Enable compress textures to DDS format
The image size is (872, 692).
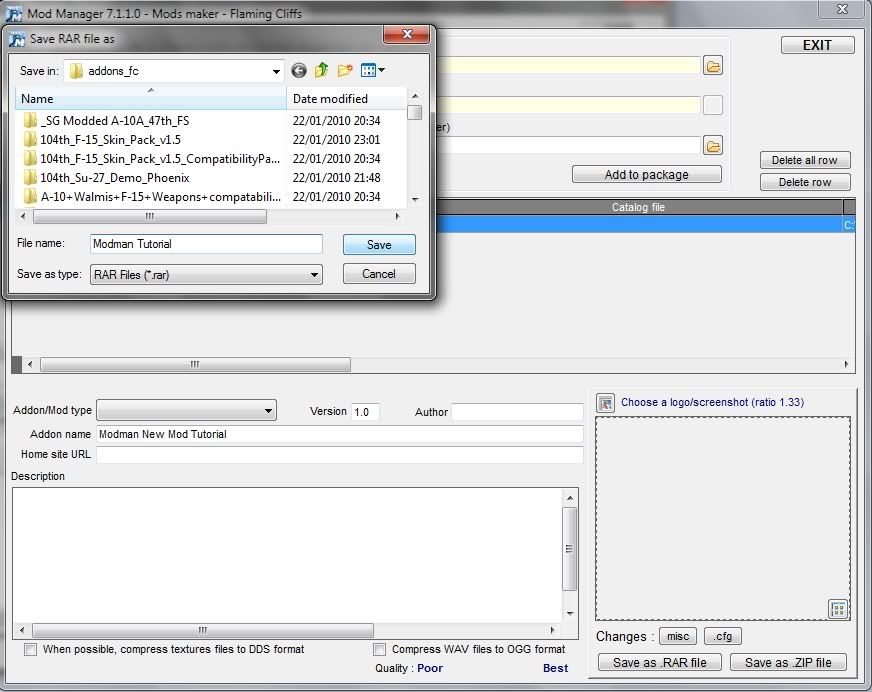30,650
